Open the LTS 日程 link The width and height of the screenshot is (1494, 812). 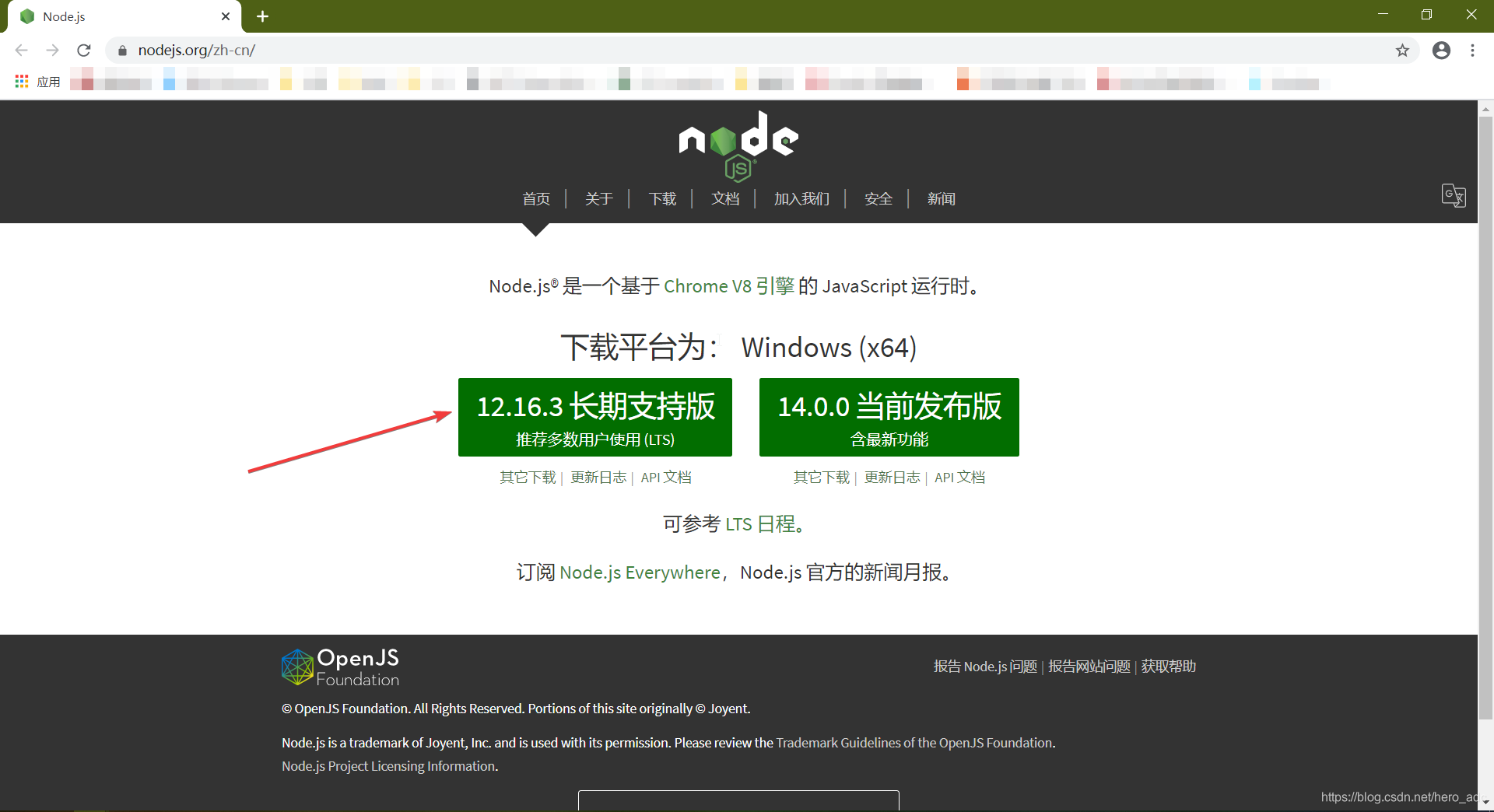[759, 523]
